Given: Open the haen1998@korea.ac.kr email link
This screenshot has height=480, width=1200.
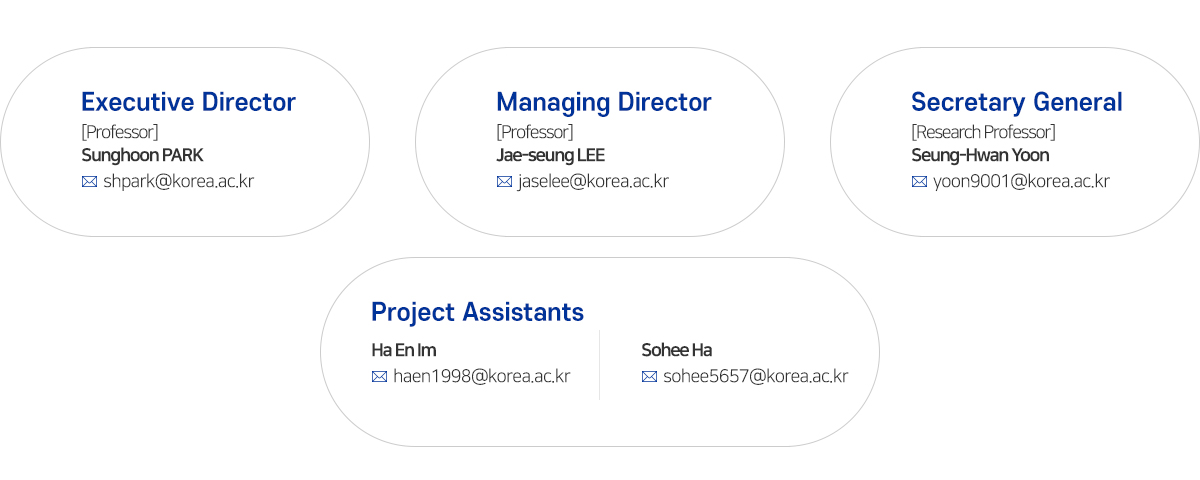Looking at the screenshot, I should click(x=481, y=377).
